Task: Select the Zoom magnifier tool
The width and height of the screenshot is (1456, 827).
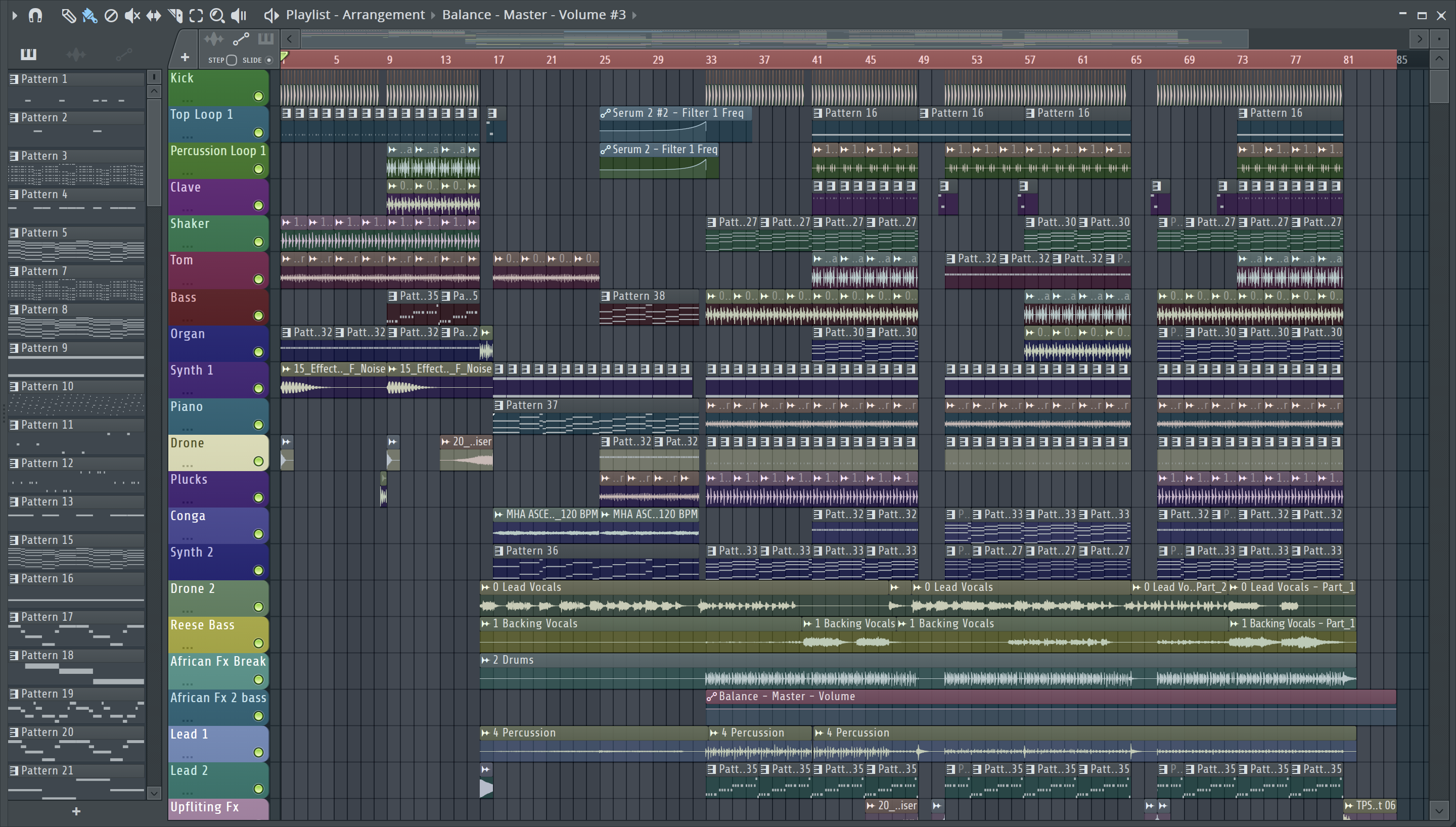Action: (x=217, y=15)
